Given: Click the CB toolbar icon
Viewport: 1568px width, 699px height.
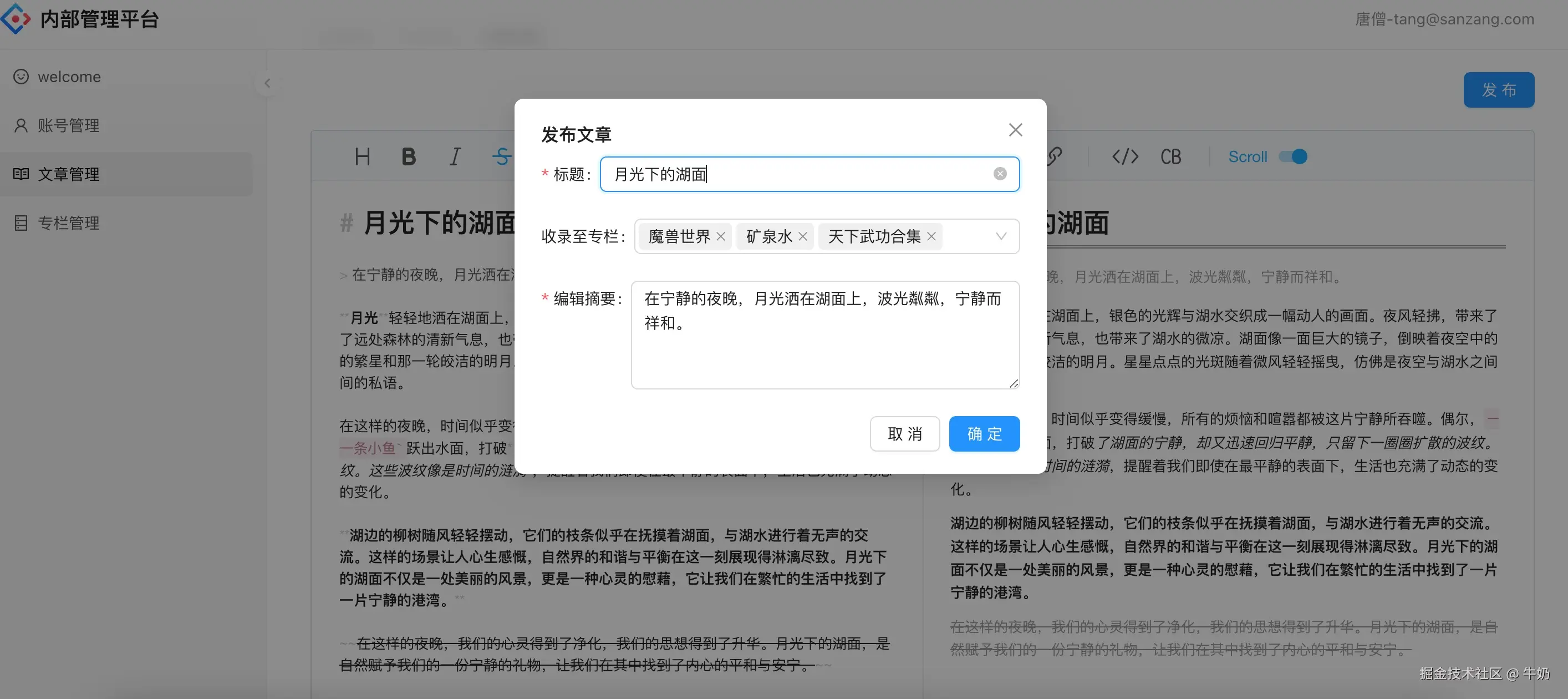Looking at the screenshot, I should [1170, 156].
